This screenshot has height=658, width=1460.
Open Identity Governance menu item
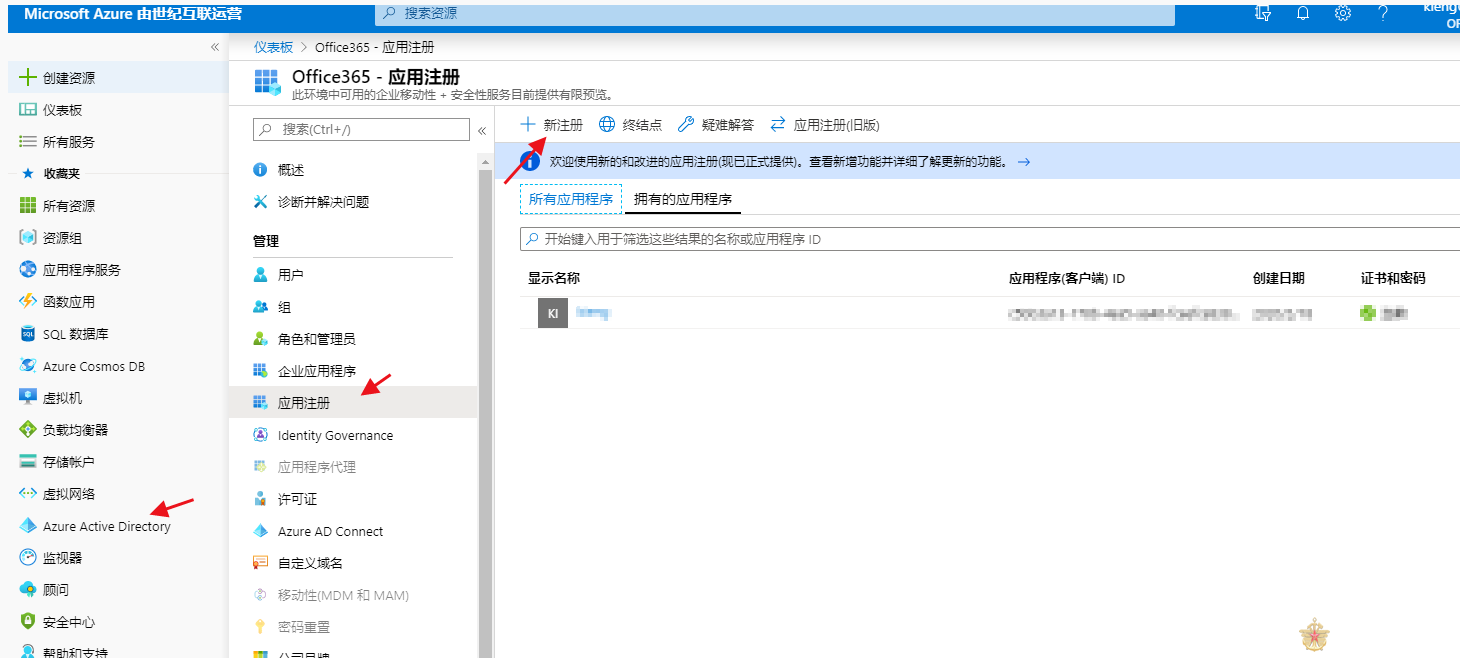335,435
